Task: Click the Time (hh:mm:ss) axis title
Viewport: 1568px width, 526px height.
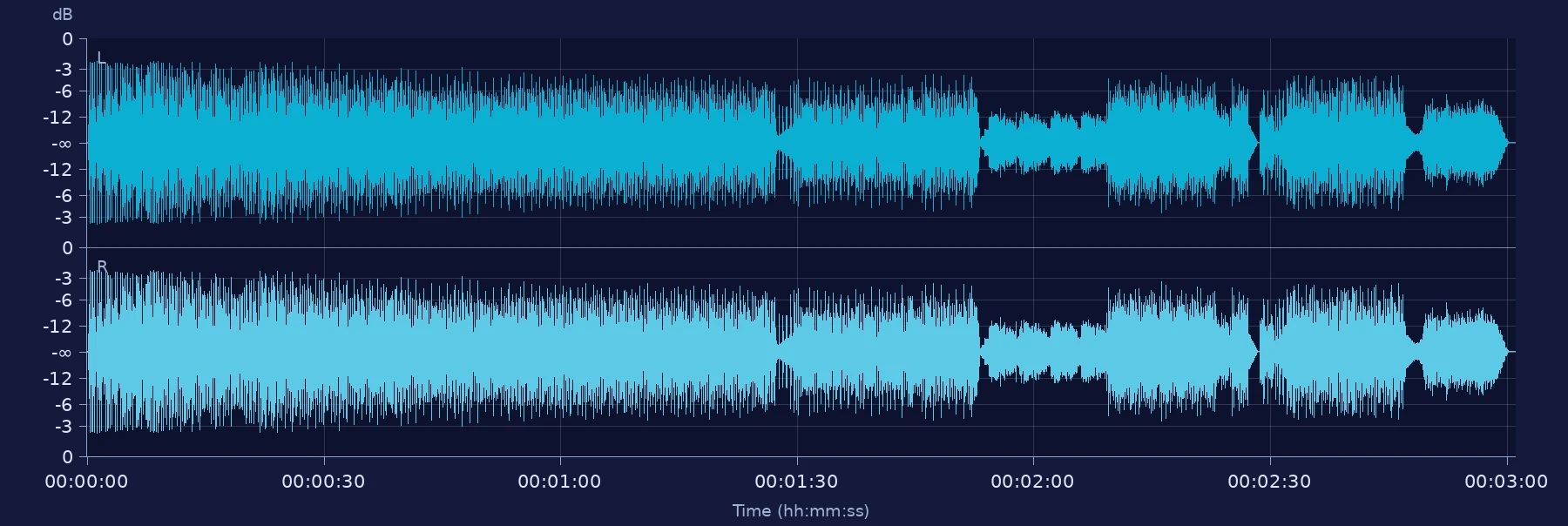Action: tap(801, 511)
